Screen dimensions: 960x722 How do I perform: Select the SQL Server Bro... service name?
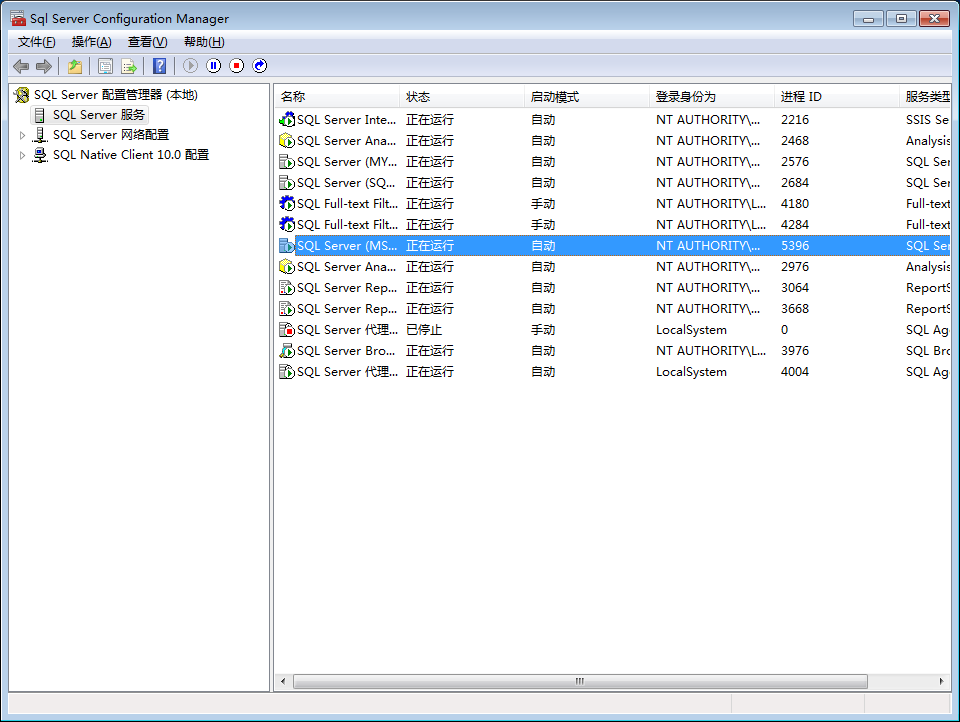click(x=346, y=351)
